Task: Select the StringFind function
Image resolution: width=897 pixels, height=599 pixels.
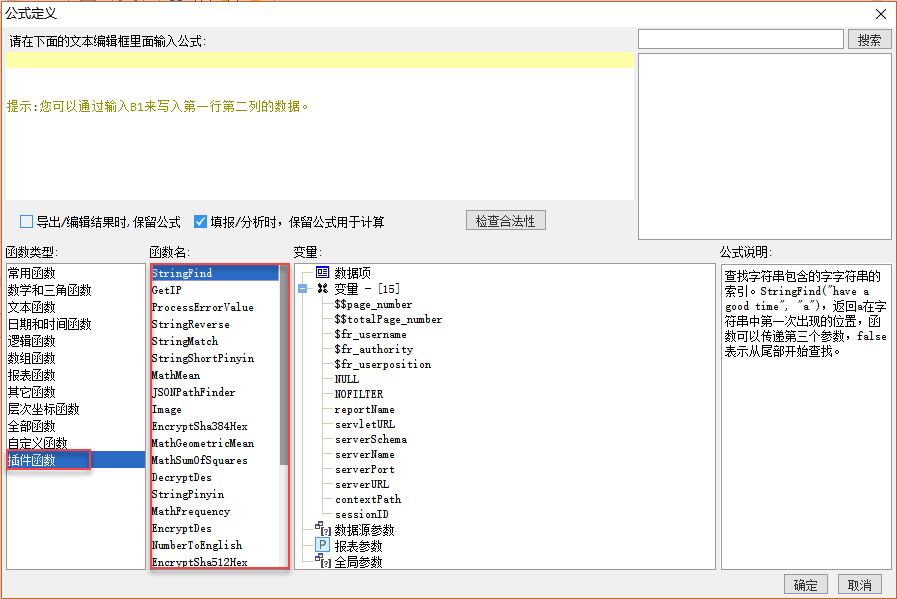Action: click(x=215, y=273)
